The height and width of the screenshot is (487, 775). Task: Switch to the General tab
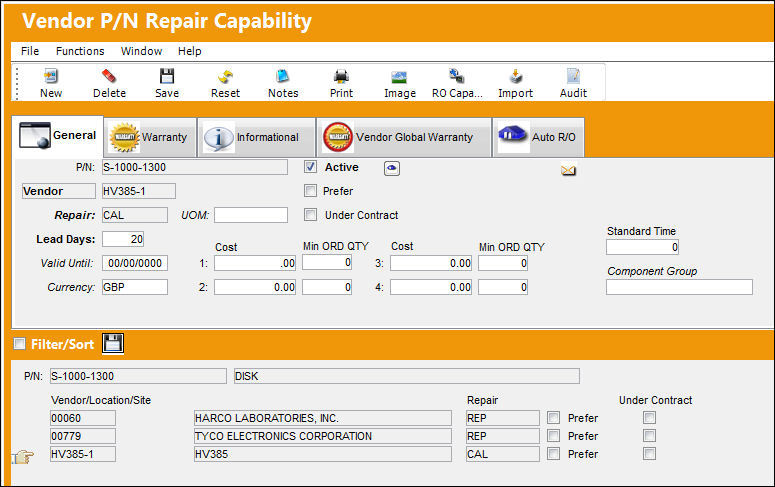pos(58,136)
